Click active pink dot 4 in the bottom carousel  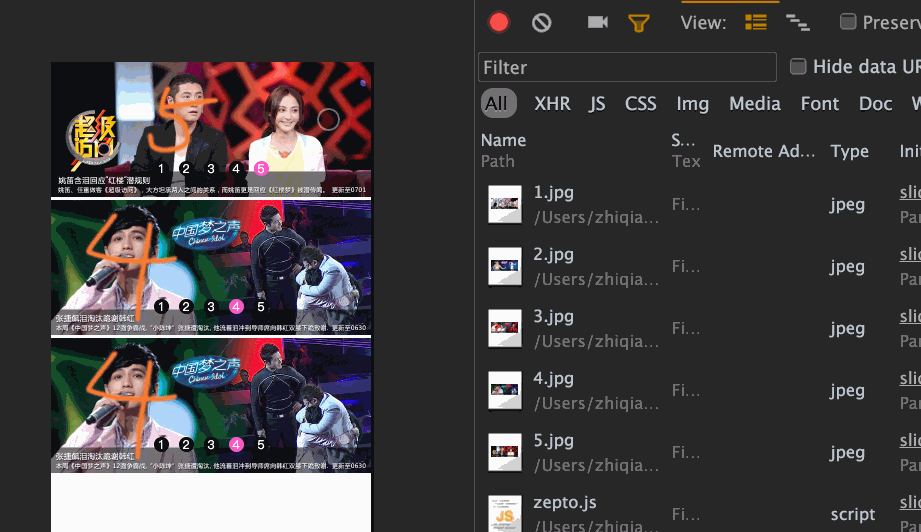(x=236, y=445)
